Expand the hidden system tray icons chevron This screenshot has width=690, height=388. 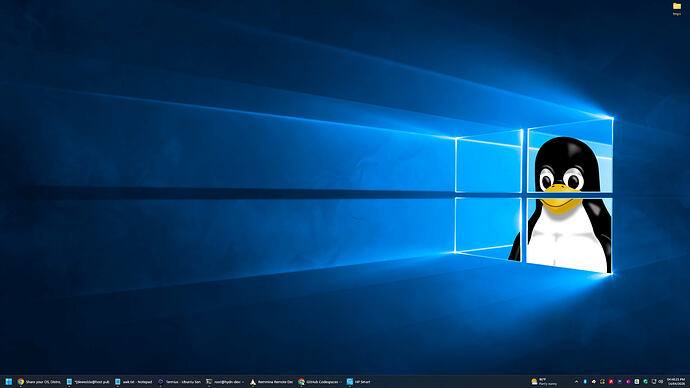[x=576, y=382]
